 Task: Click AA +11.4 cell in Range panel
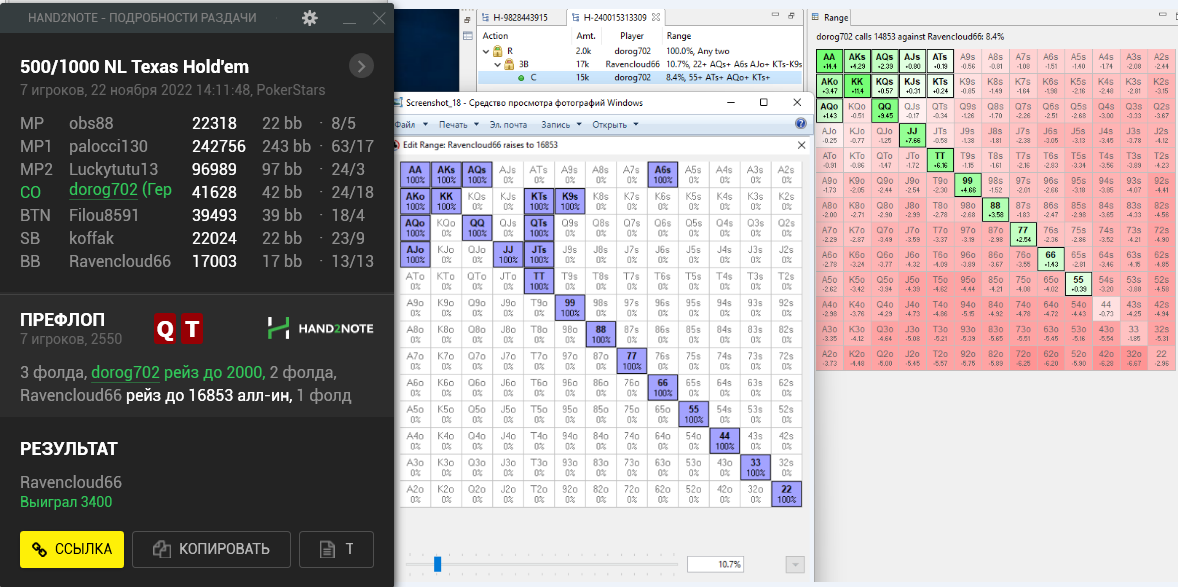click(829, 61)
